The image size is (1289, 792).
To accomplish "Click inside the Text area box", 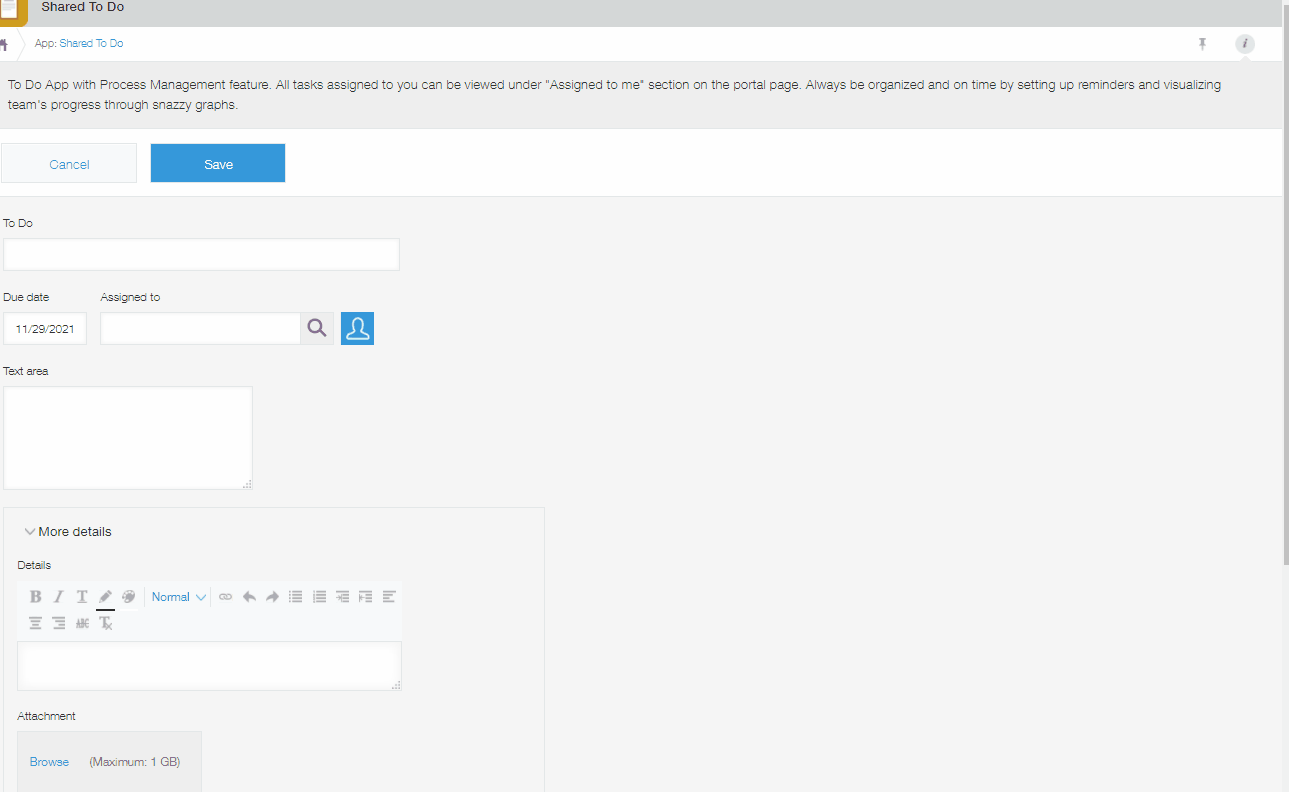I will pos(128,438).
